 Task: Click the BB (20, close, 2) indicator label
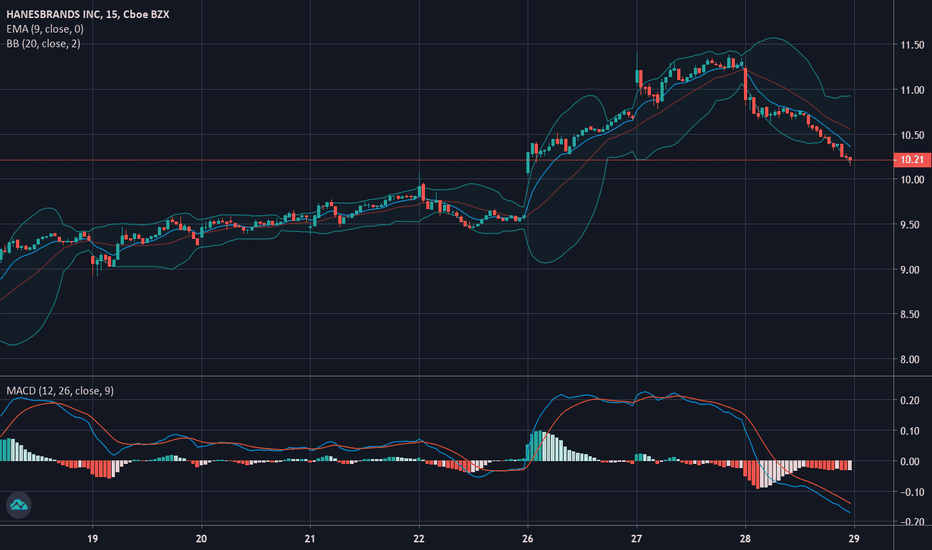[x=43, y=43]
